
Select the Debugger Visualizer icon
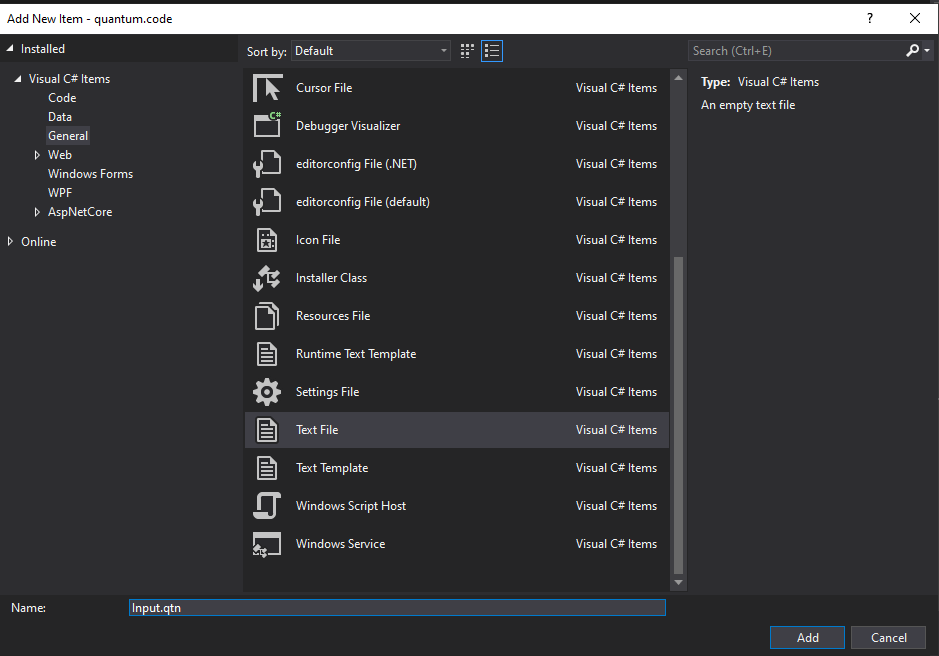(x=267, y=126)
